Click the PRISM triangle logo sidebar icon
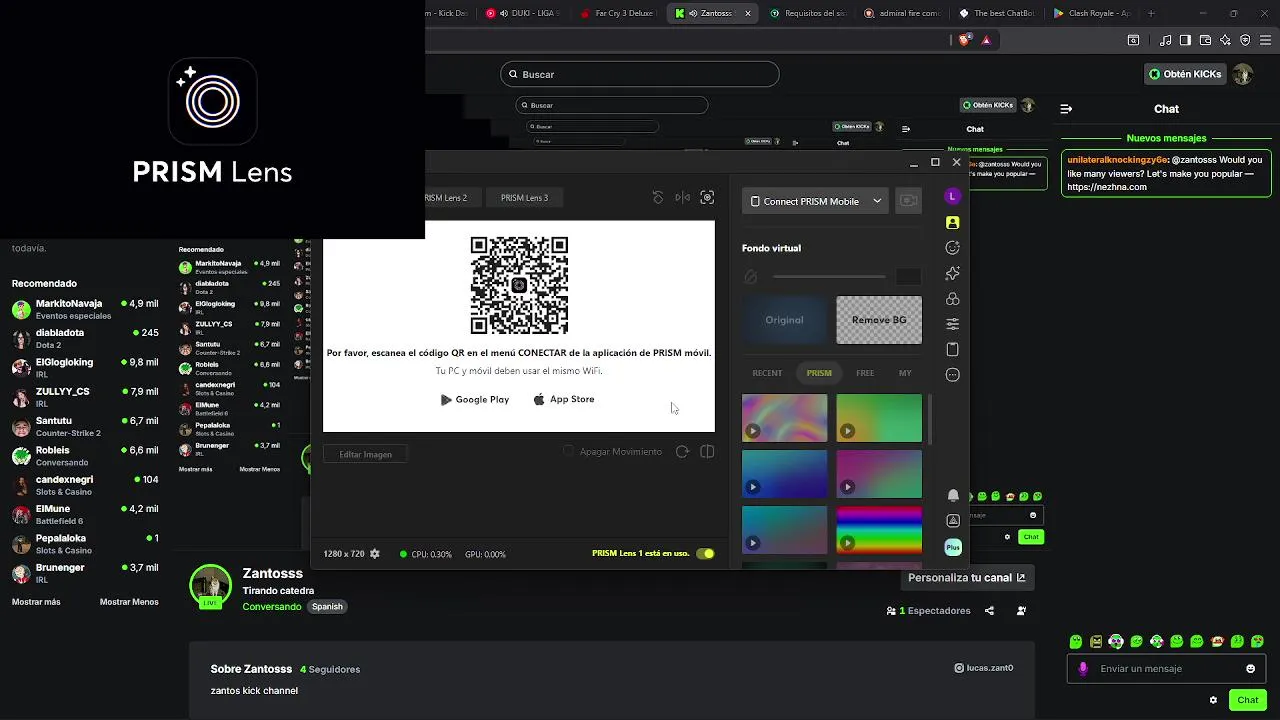1280x720 pixels. [x=953, y=520]
